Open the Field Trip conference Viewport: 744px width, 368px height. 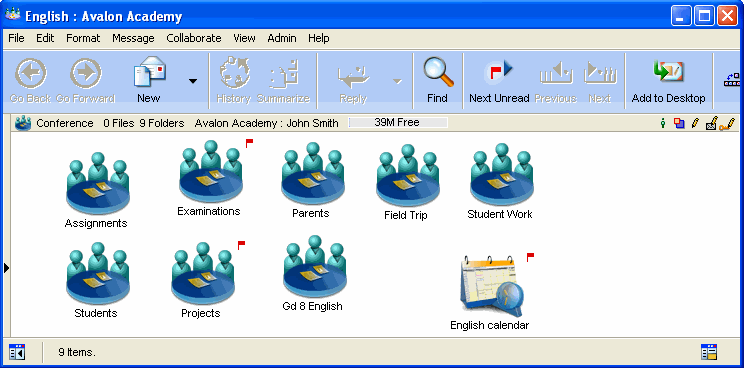click(x=408, y=176)
